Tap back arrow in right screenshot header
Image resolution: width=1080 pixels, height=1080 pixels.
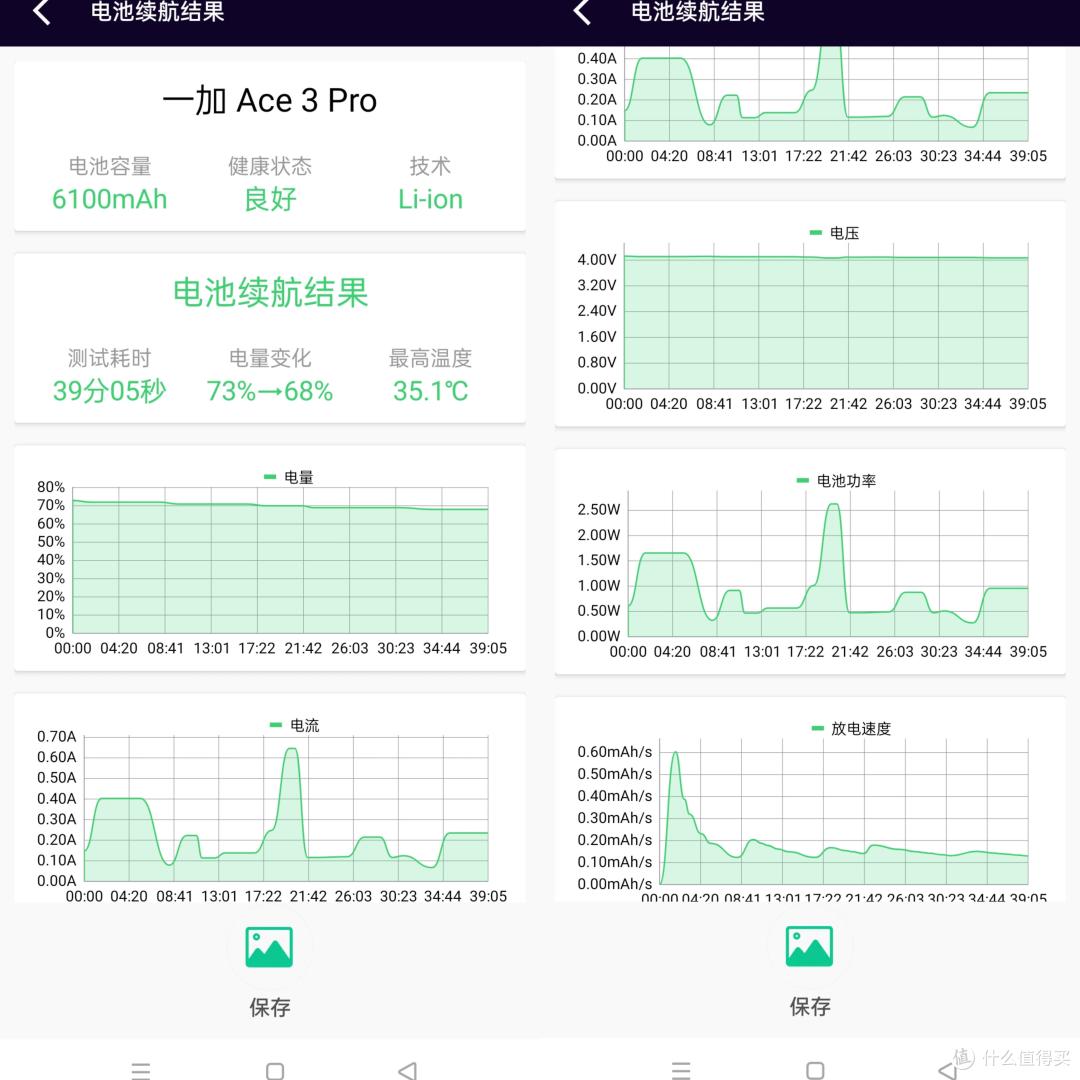[582, 12]
